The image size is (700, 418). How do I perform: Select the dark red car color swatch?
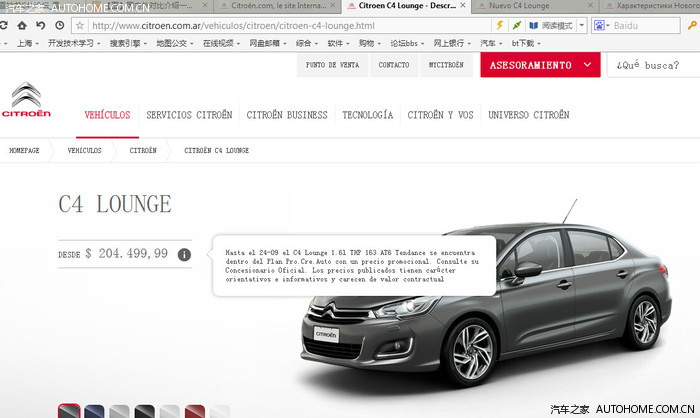tap(195, 411)
